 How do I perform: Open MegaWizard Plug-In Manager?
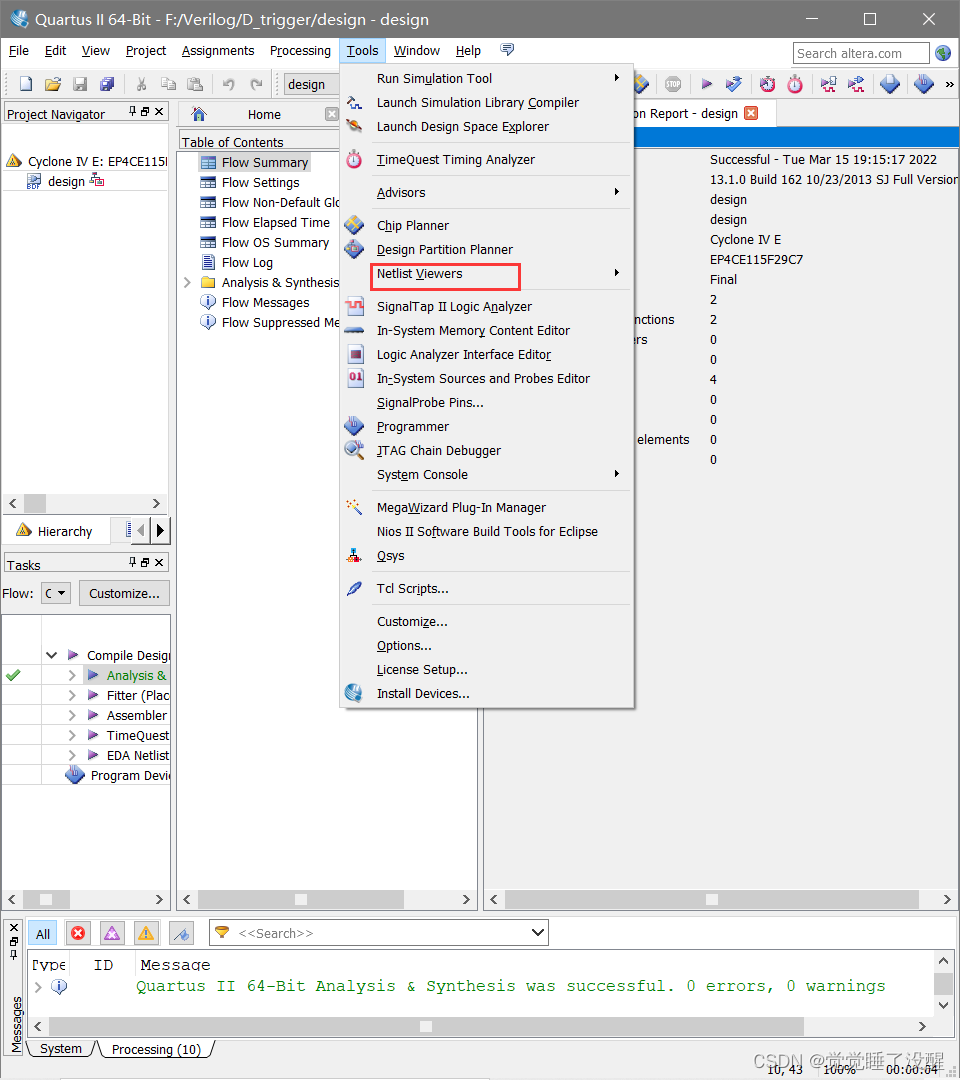[x=487, y=508]
